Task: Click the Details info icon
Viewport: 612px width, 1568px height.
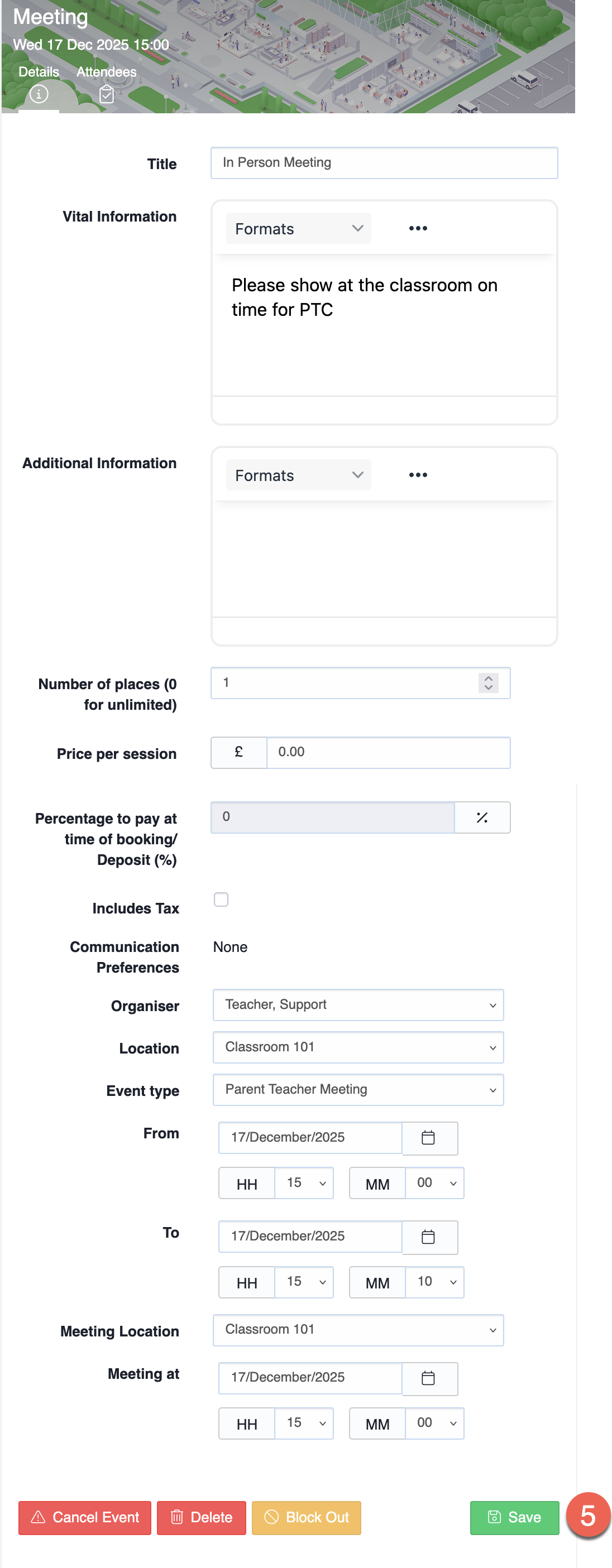Action: tap(39, 94)
